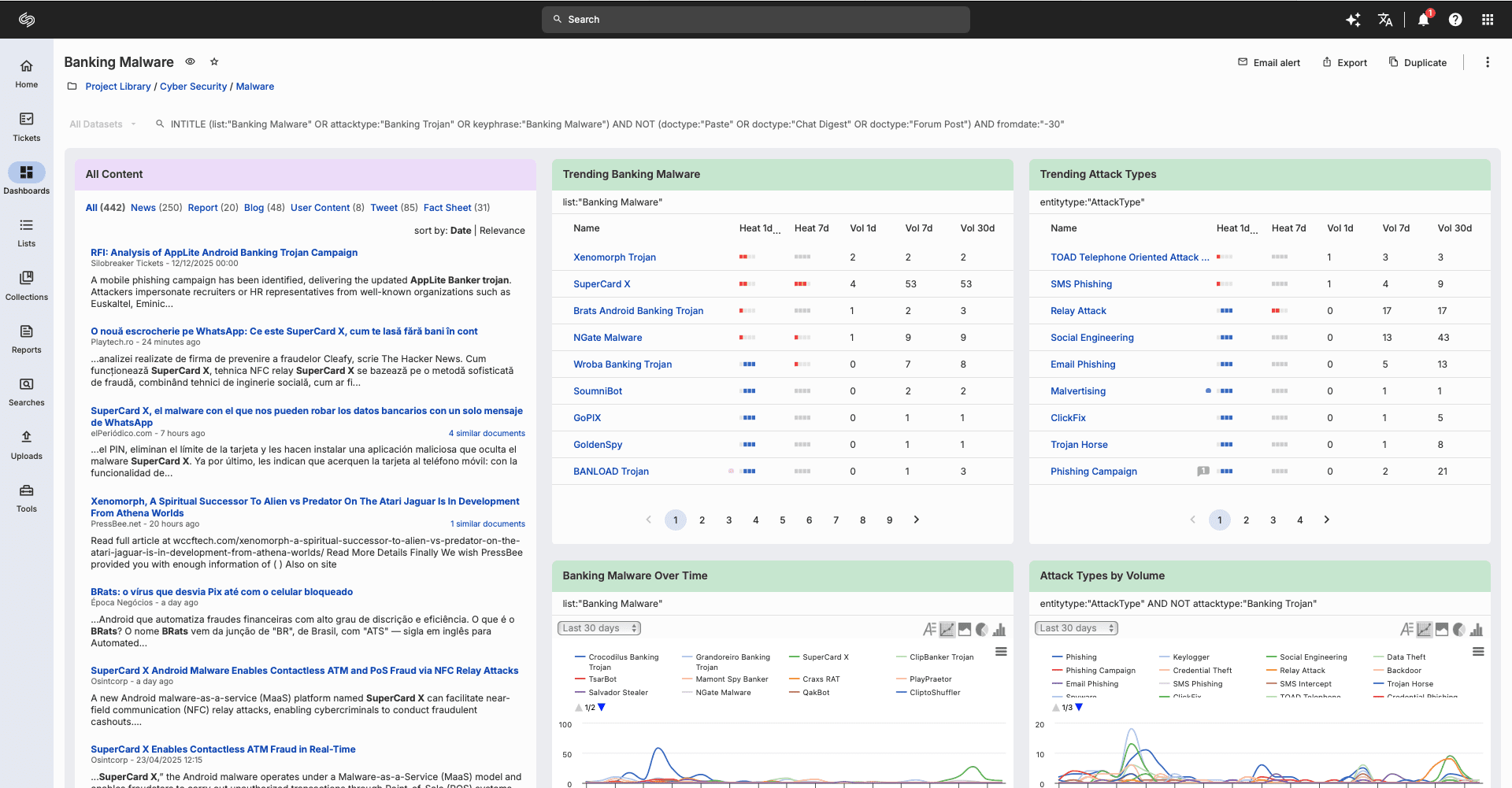
Task: Click the comment icon in the Phishing Campaign row
Action: pos(1203,471)
